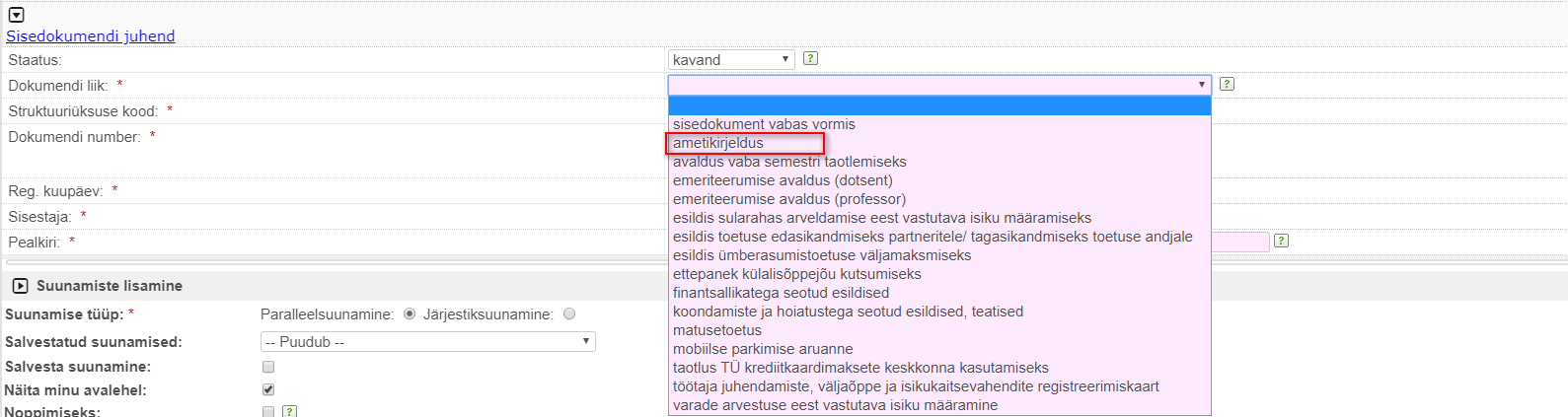Open the Staatus dropdown showing kavand
This screenshot has width=1568, height=417.
click(x=731, y=60)
